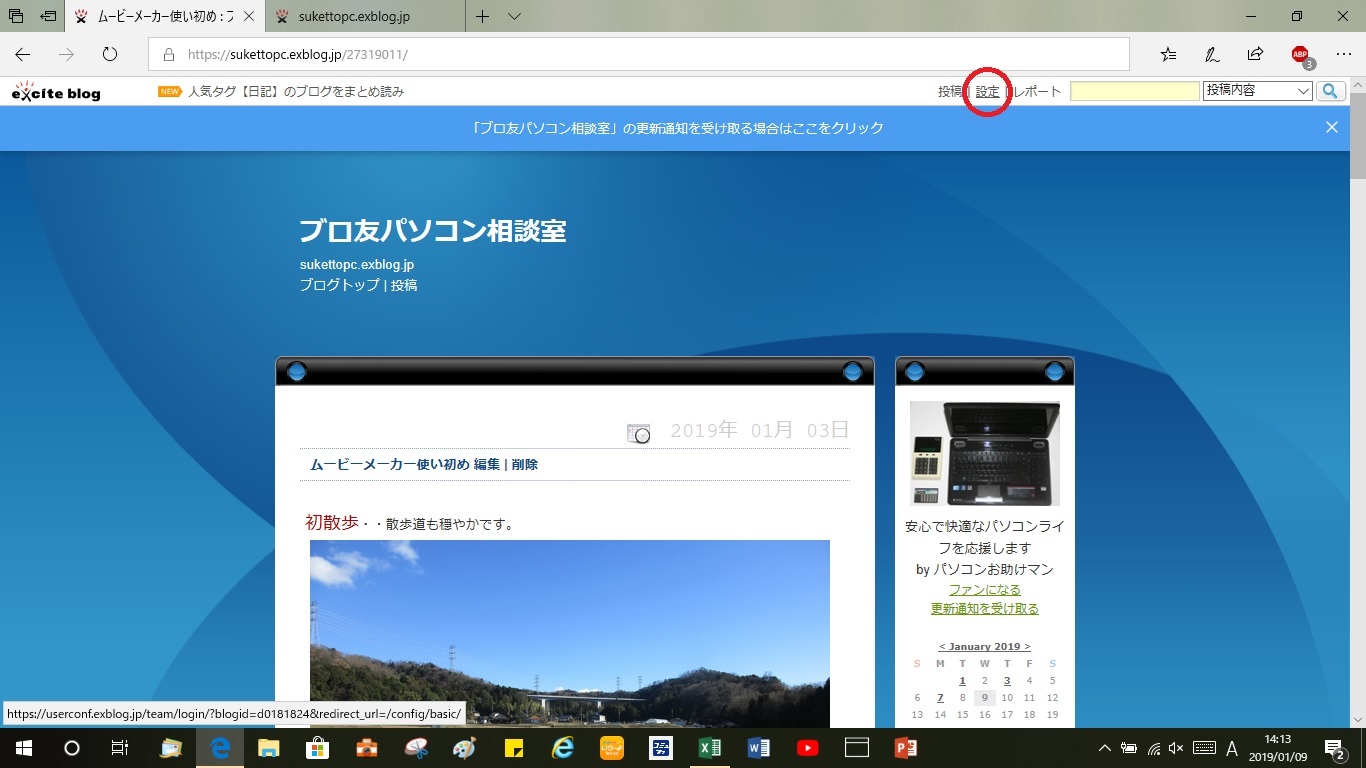The width and height of the screenshot is (1366, 768).
Task: Click the ファンになる link
Action: coord(985,589)
